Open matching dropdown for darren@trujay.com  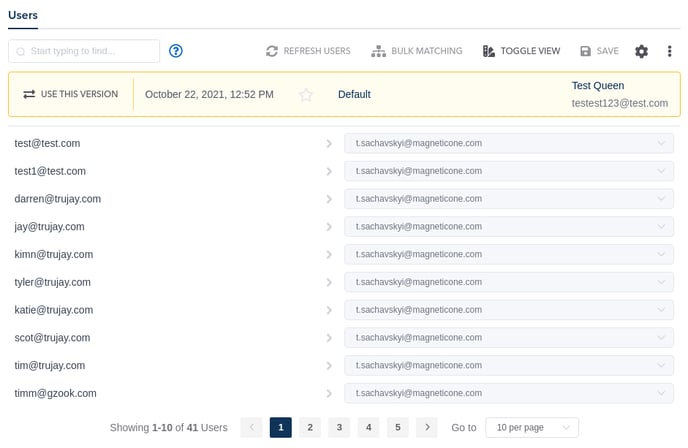(x=509, y=199)
